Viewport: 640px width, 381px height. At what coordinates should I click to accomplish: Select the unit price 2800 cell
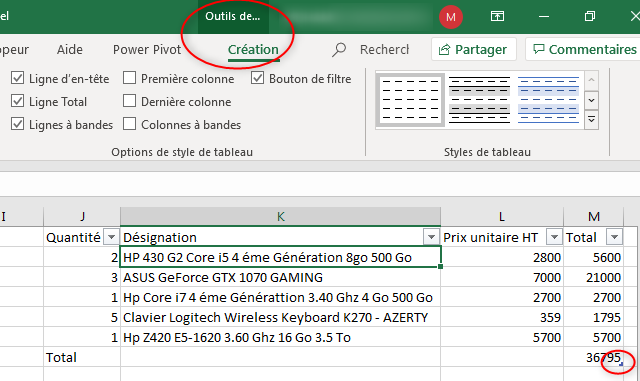(x=502, y=257)
